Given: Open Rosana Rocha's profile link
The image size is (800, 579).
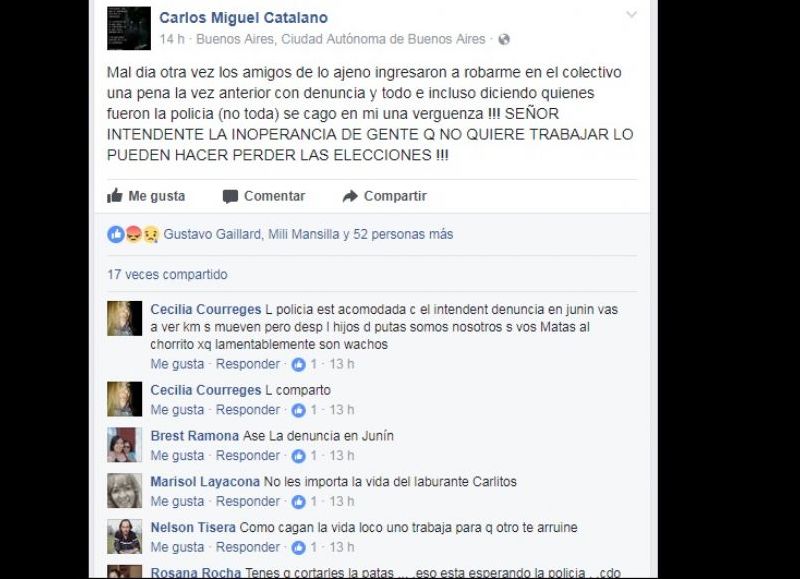Looking at the screenshot, I should [x=196, y=573].
